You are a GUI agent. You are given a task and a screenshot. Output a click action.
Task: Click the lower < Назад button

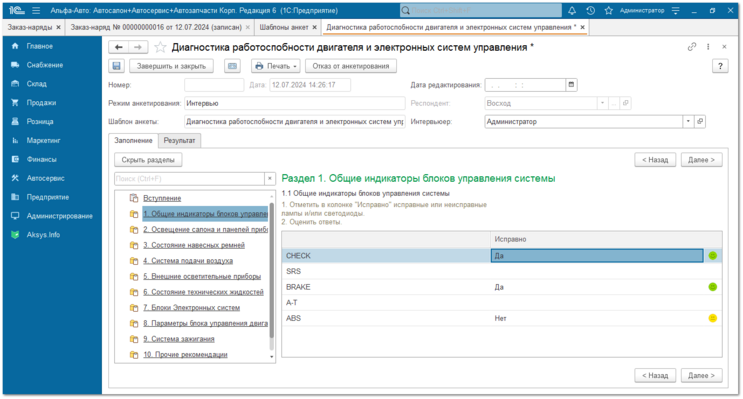(655, 375)
